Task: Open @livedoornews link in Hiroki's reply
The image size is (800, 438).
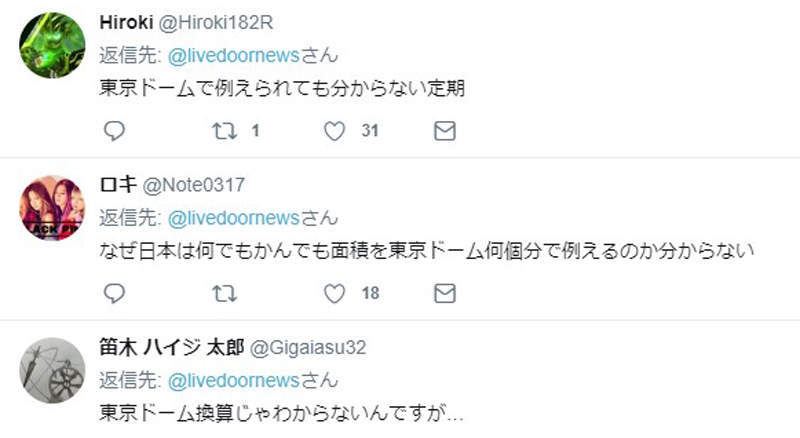Action: (x=234, y=55)
